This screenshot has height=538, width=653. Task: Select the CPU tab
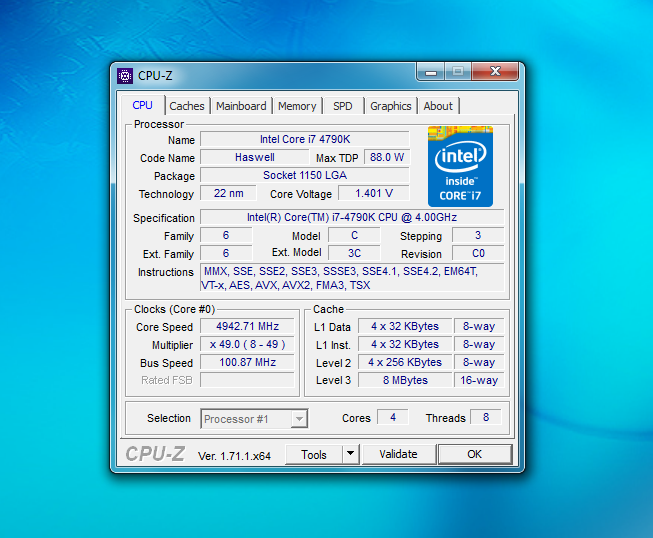(x=142, y=105)
